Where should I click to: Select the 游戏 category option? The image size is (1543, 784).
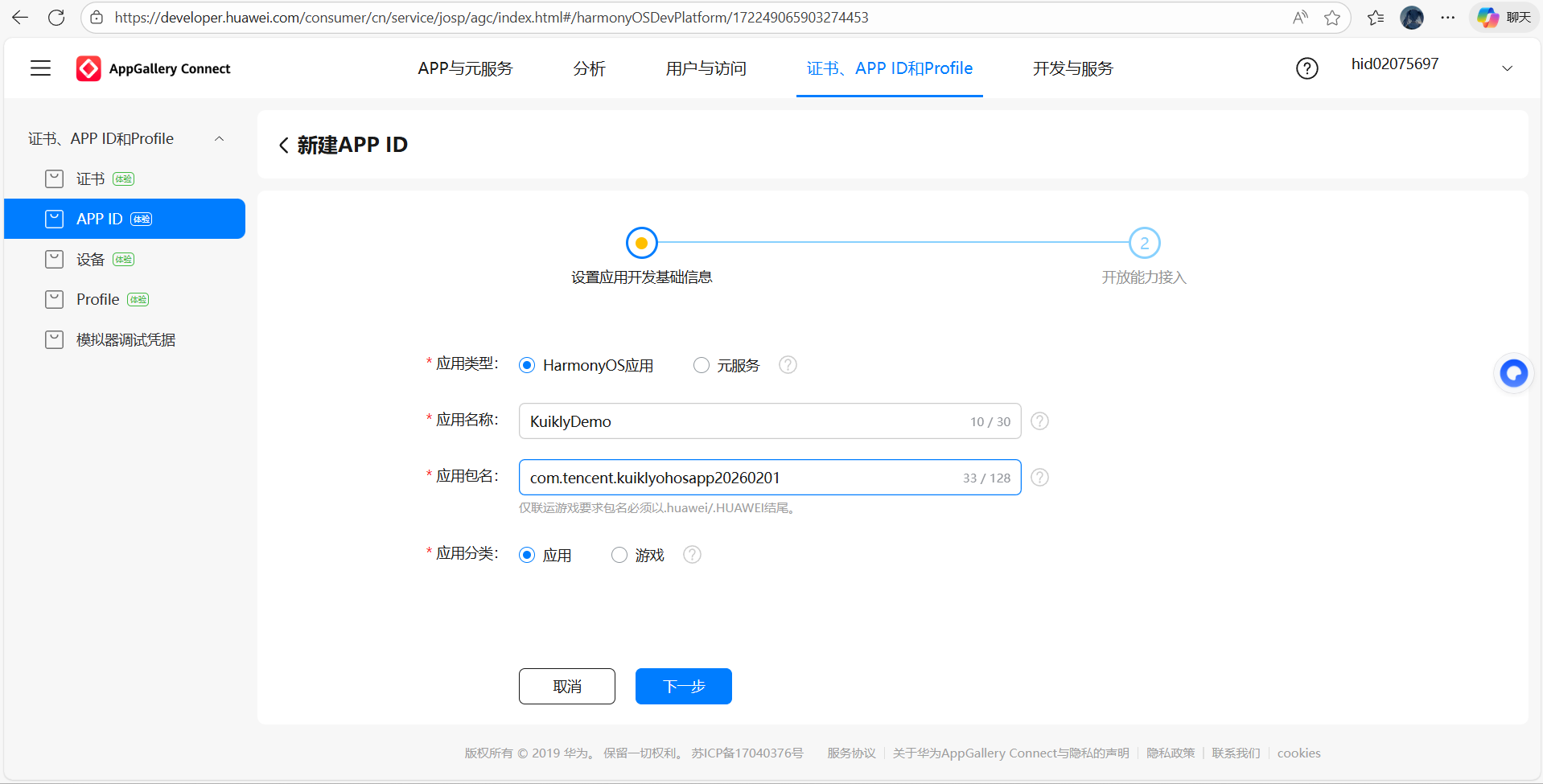pos(619,555)
